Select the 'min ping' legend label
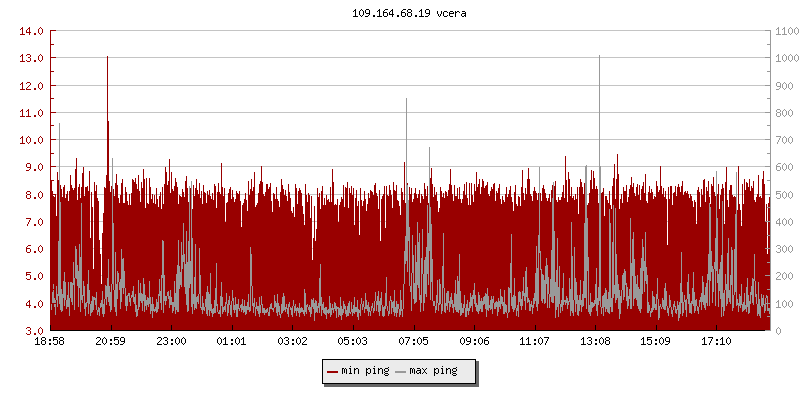The width and height of the screenshot is (800, 400). [x=365, y=371]
